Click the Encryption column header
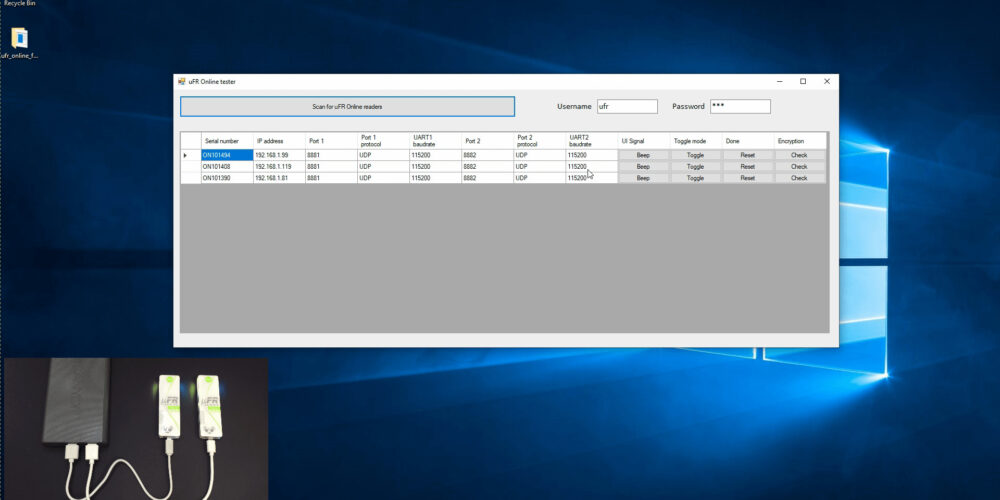 pyautogui.click(x=800, y=141)
